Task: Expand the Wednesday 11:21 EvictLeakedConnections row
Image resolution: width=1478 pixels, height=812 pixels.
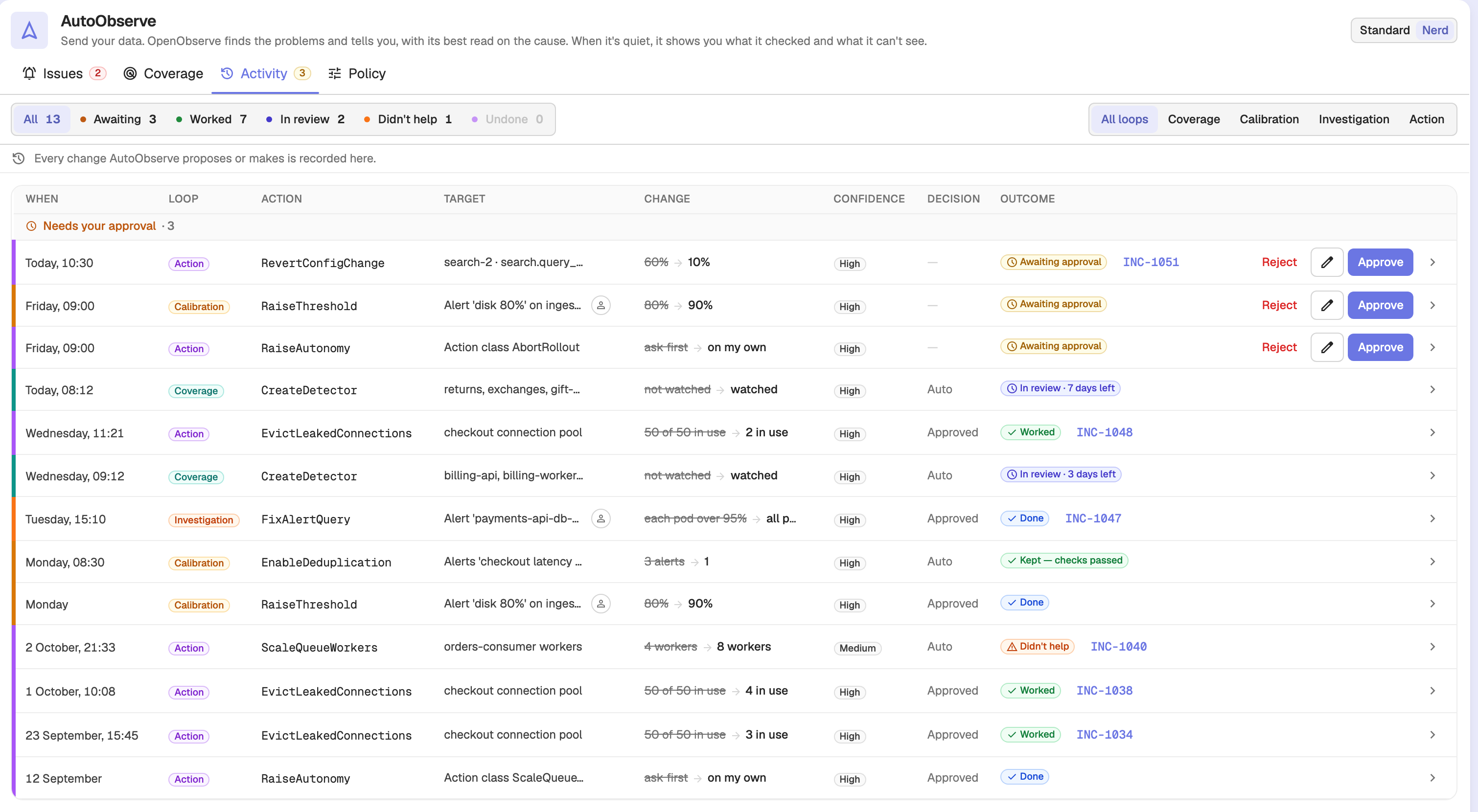Action: point(1432,432)
